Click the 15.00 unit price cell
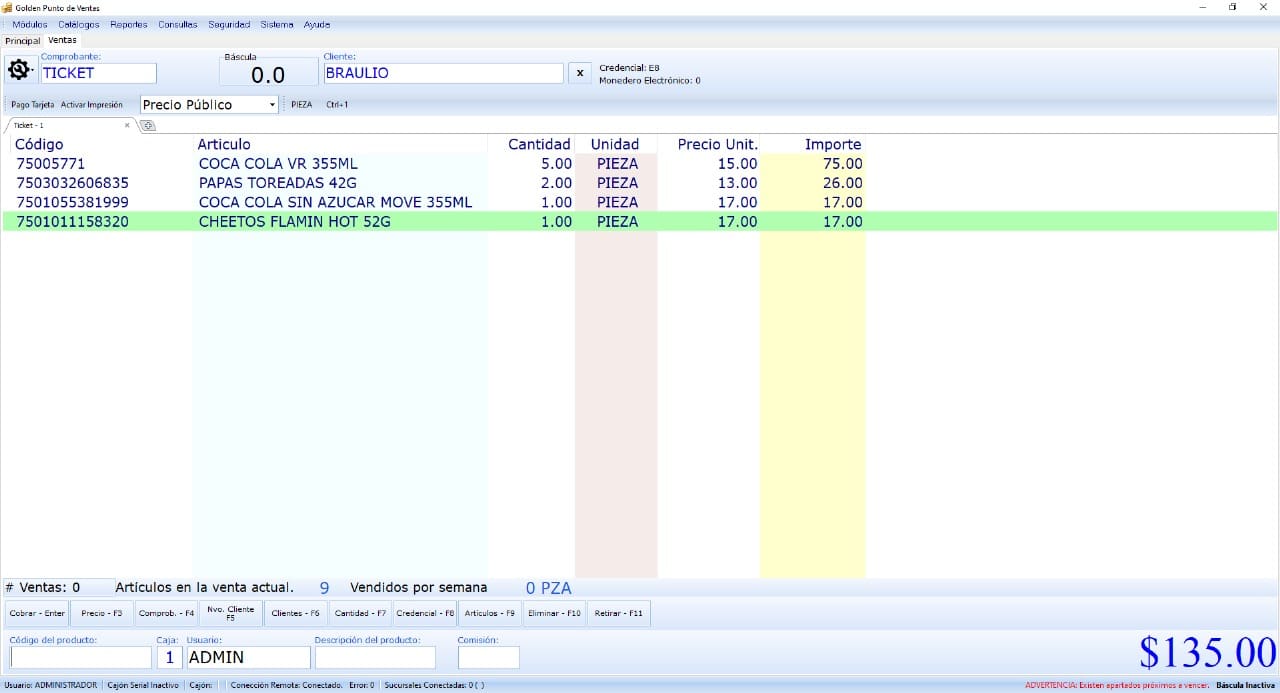Screen dimensions: 1280x693 737,164
